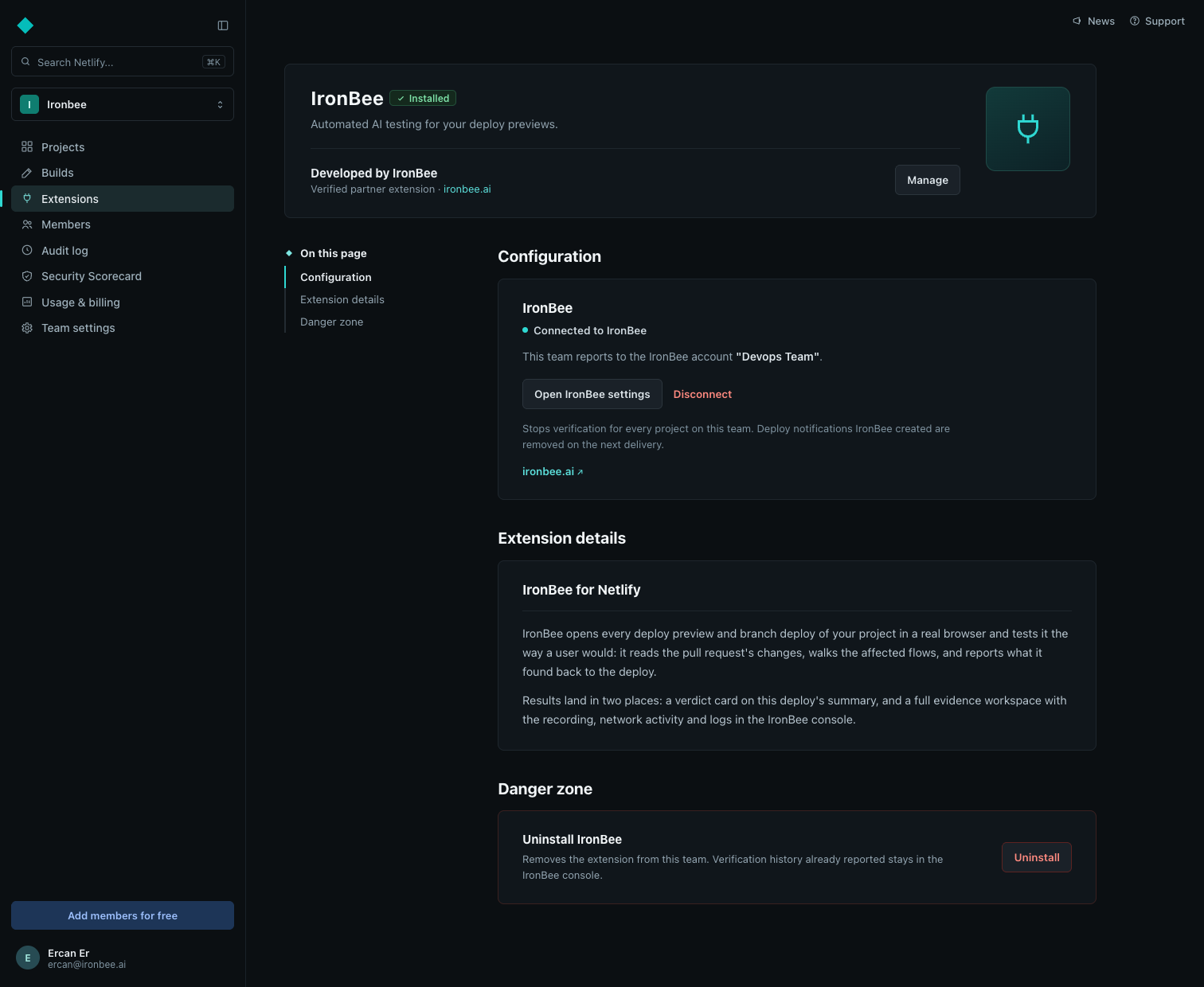Click the Security Scorecard shield icon
1204x987 pixels.
(x=27, y=276)
